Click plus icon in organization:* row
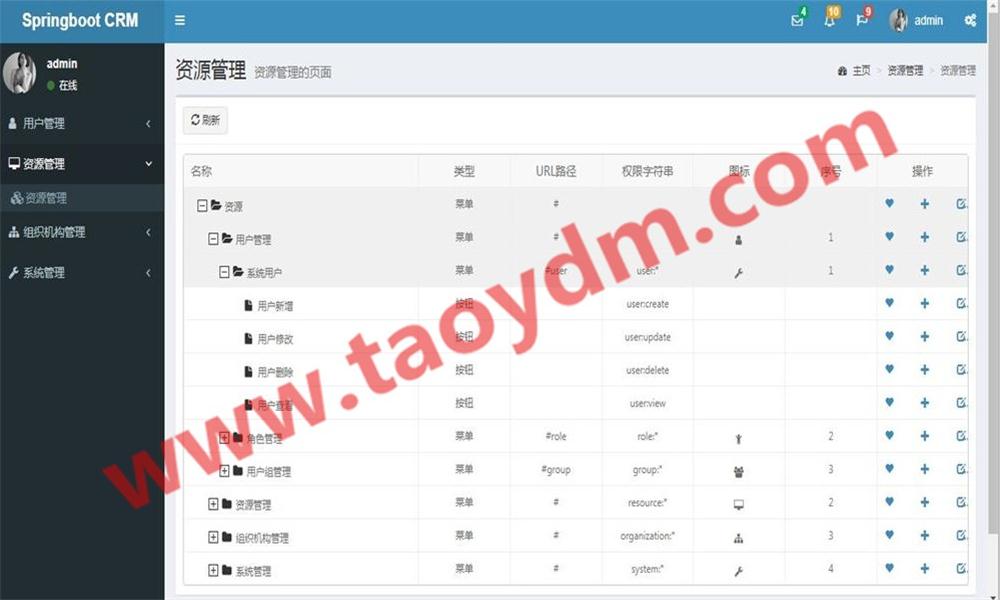The image size is (1000, 600). (x=924, y=536)
